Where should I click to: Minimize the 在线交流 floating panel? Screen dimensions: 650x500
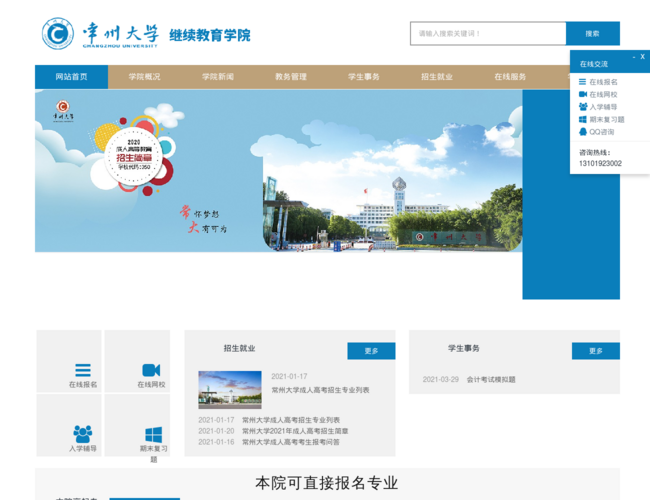coord(634,57)
